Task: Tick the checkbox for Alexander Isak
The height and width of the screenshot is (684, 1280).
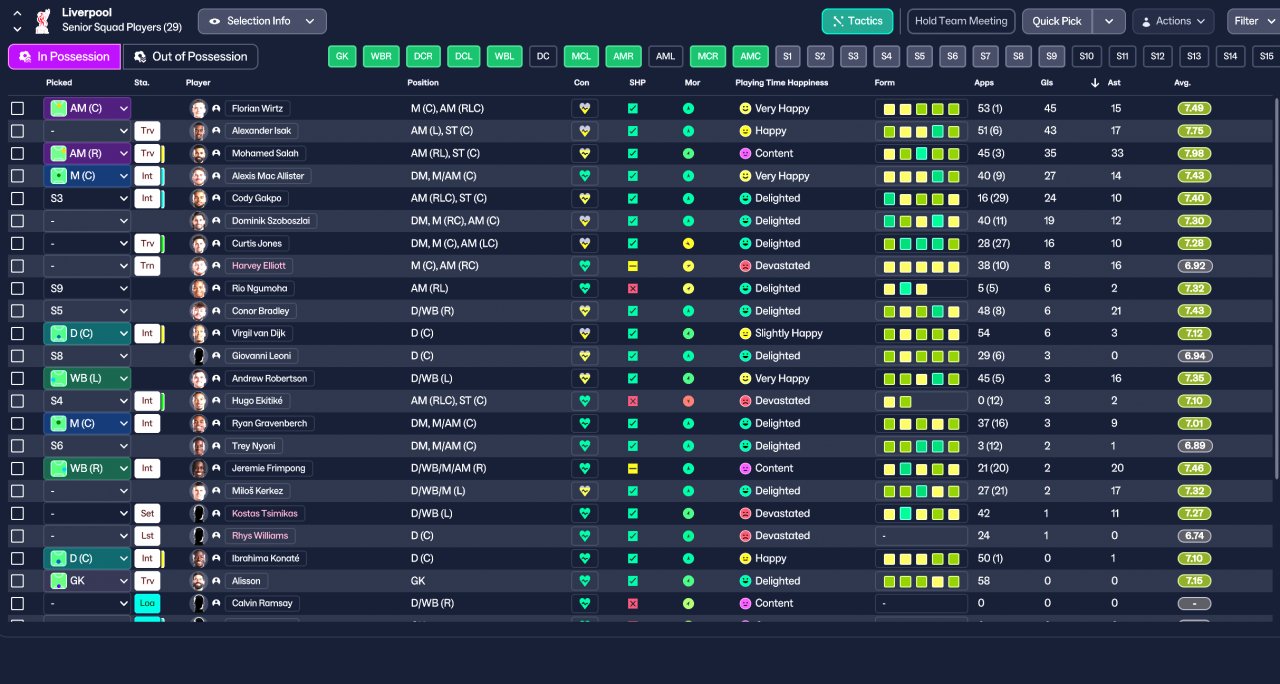Action: [x=17, y=131]
